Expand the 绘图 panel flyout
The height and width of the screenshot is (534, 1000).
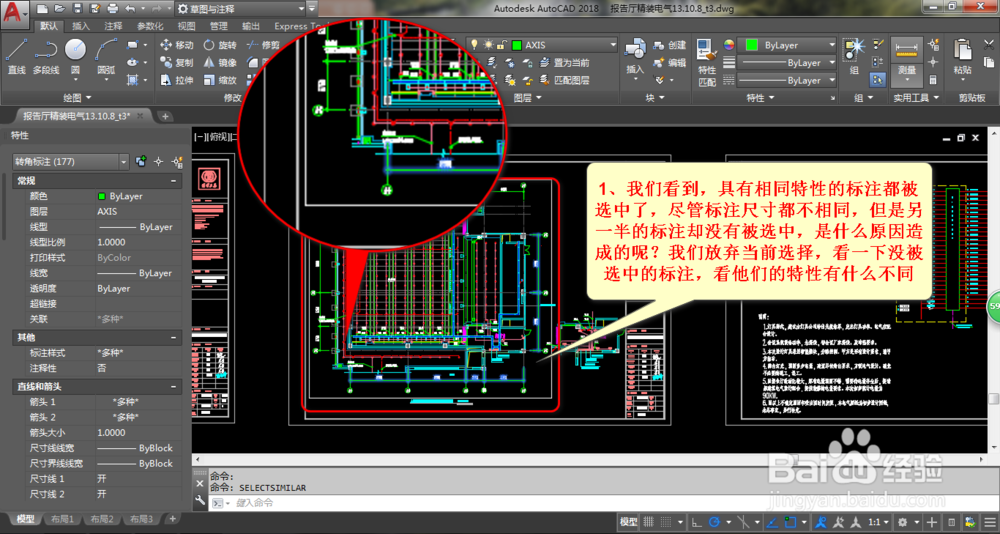pos(78,98)
